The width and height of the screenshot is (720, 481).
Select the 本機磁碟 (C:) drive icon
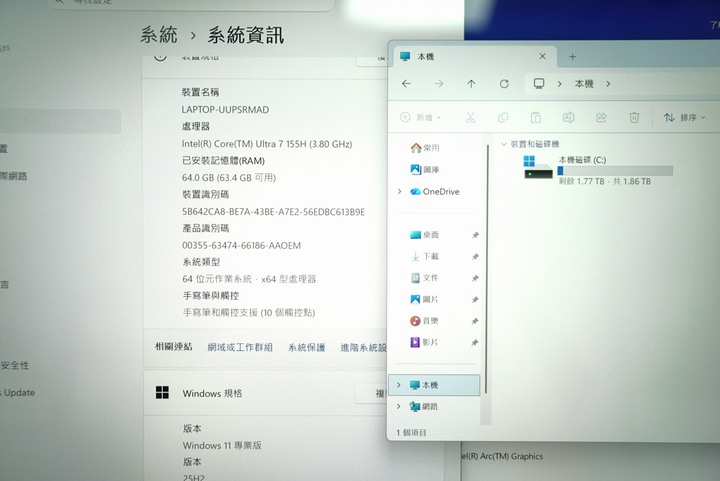pos(538,168)
